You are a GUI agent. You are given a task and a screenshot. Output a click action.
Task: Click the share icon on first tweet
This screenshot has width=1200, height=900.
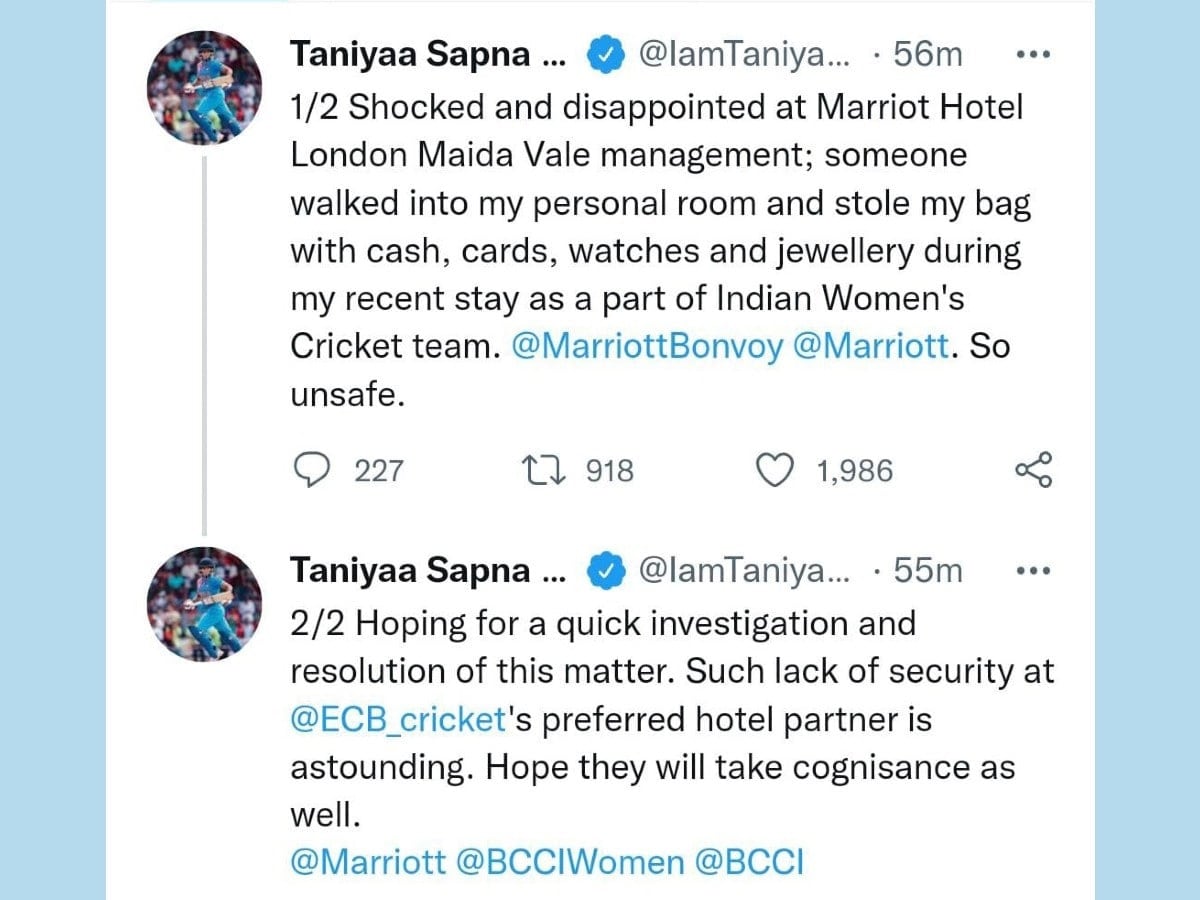pyautogui.click(x=1034, y=470)
